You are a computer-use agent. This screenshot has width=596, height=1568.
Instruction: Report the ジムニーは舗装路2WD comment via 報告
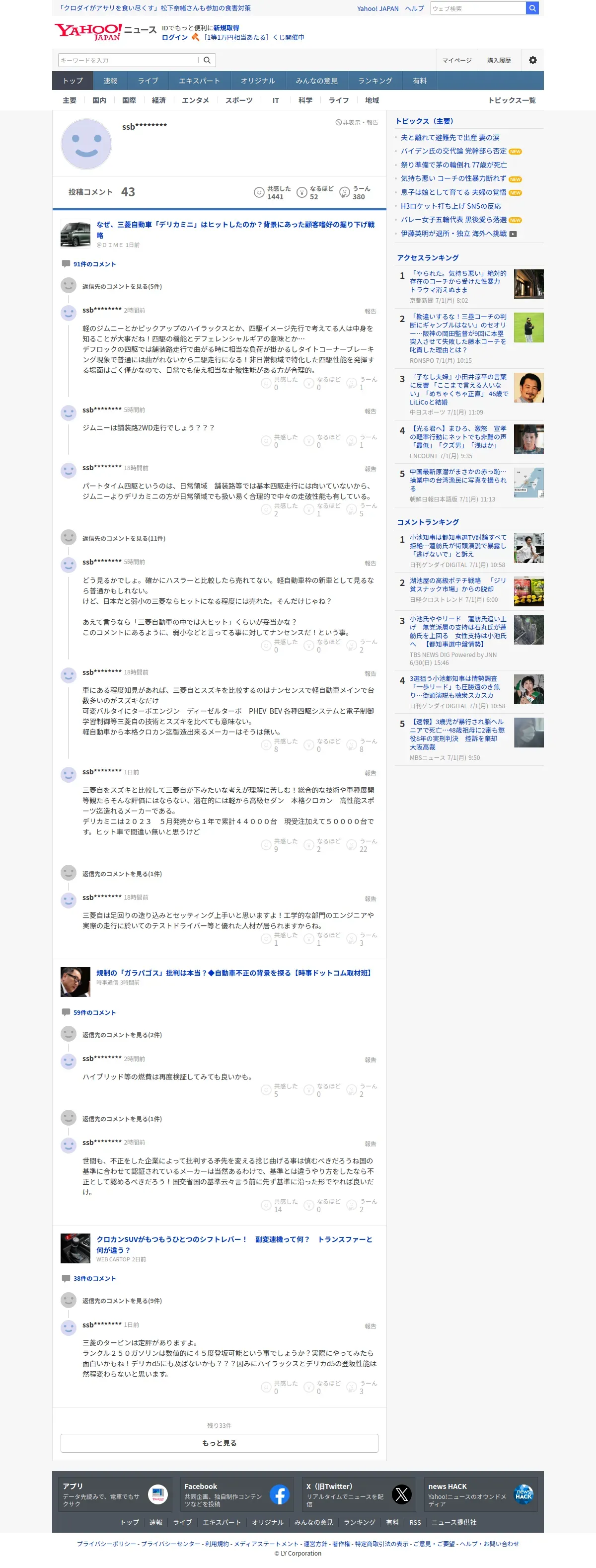(x=371, y=411)
